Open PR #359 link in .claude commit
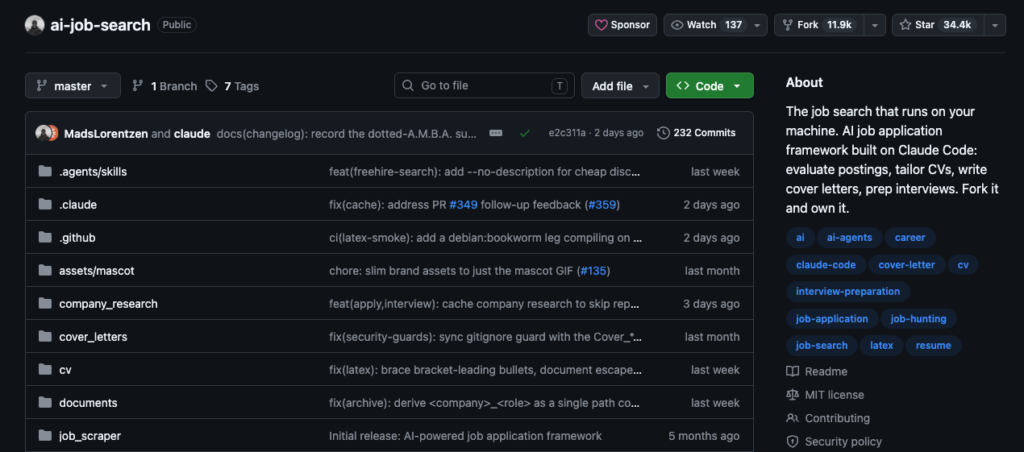Viewport: 1024px width, 452px height. tap(601, 204)
